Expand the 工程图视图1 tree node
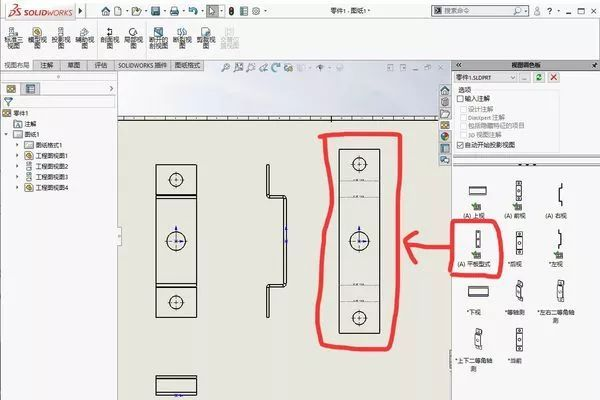This screenshot has width=600, height=400. (x=17, y=155)
